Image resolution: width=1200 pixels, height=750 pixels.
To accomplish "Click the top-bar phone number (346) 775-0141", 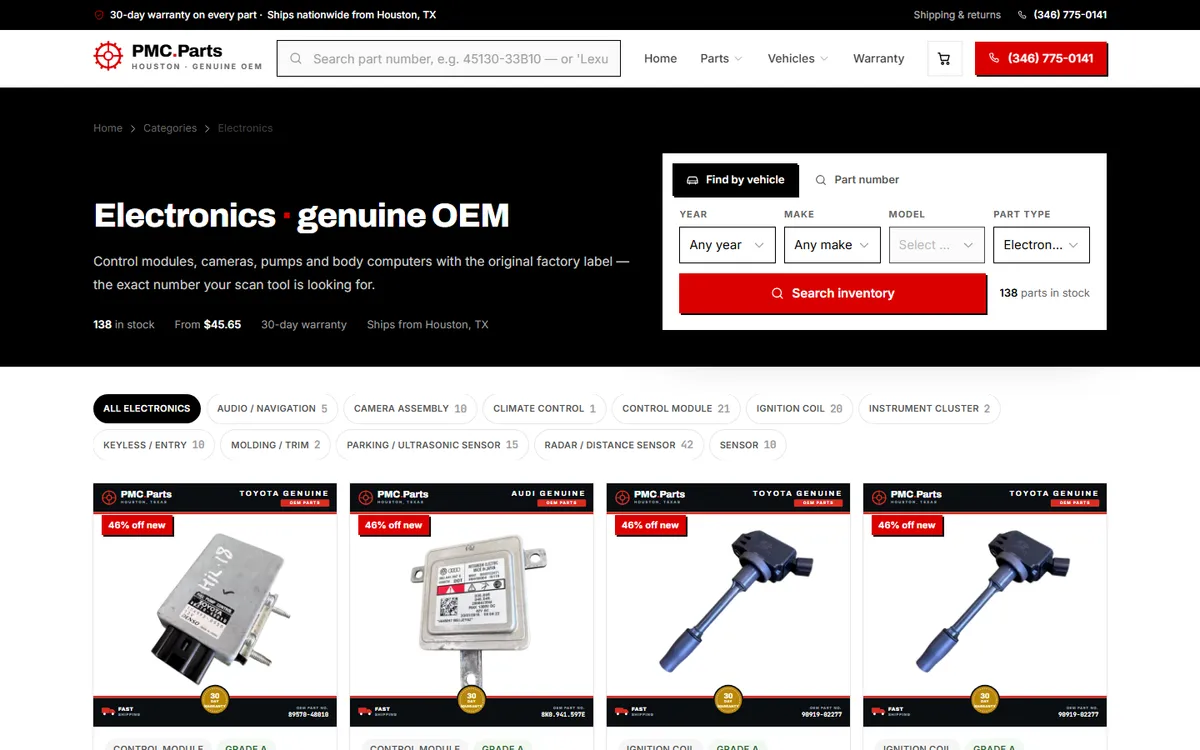I will coord(1070,15).
